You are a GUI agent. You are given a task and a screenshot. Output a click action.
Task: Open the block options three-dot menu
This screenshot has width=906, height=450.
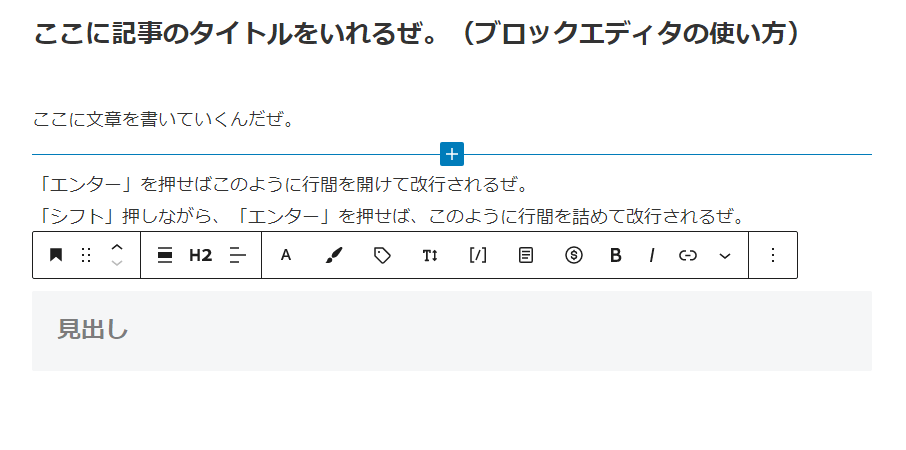pyautogui.click(x=773, y=255)
